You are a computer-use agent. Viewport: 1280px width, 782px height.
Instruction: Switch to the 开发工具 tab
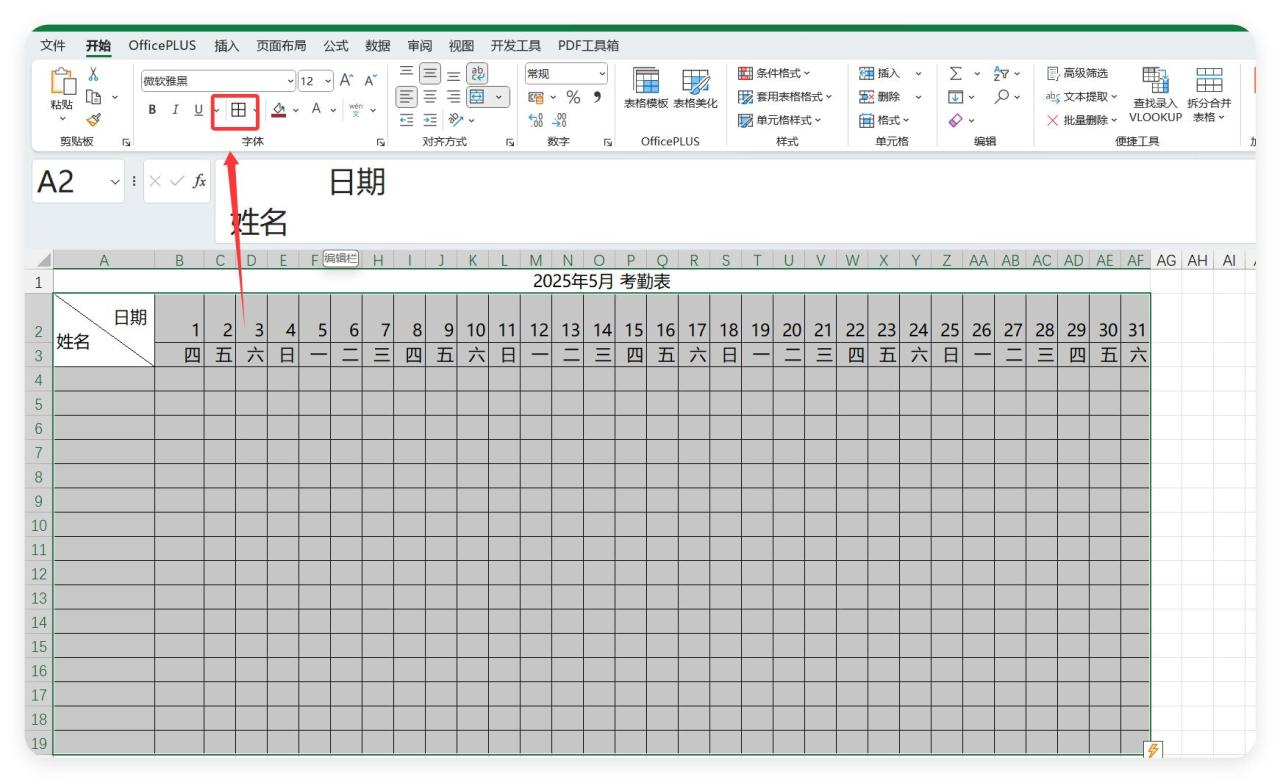(x=516, y=45)
